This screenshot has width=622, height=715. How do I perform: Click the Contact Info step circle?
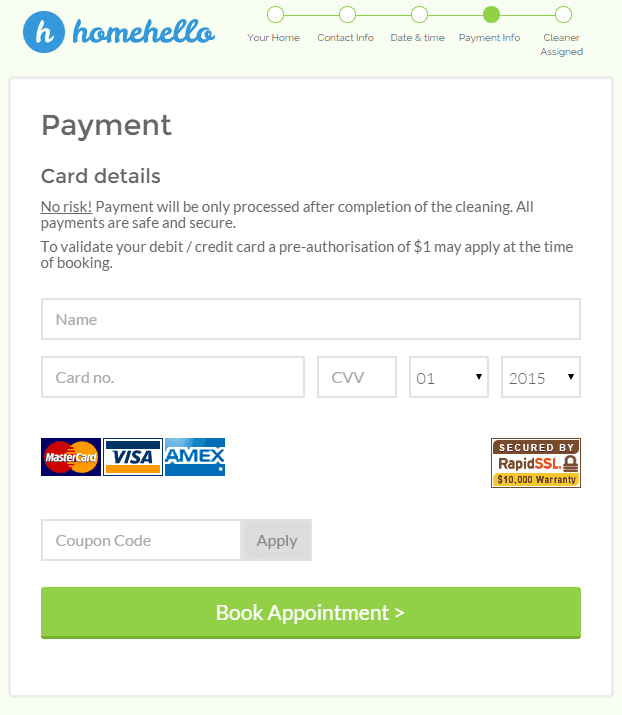coord(347,14)
